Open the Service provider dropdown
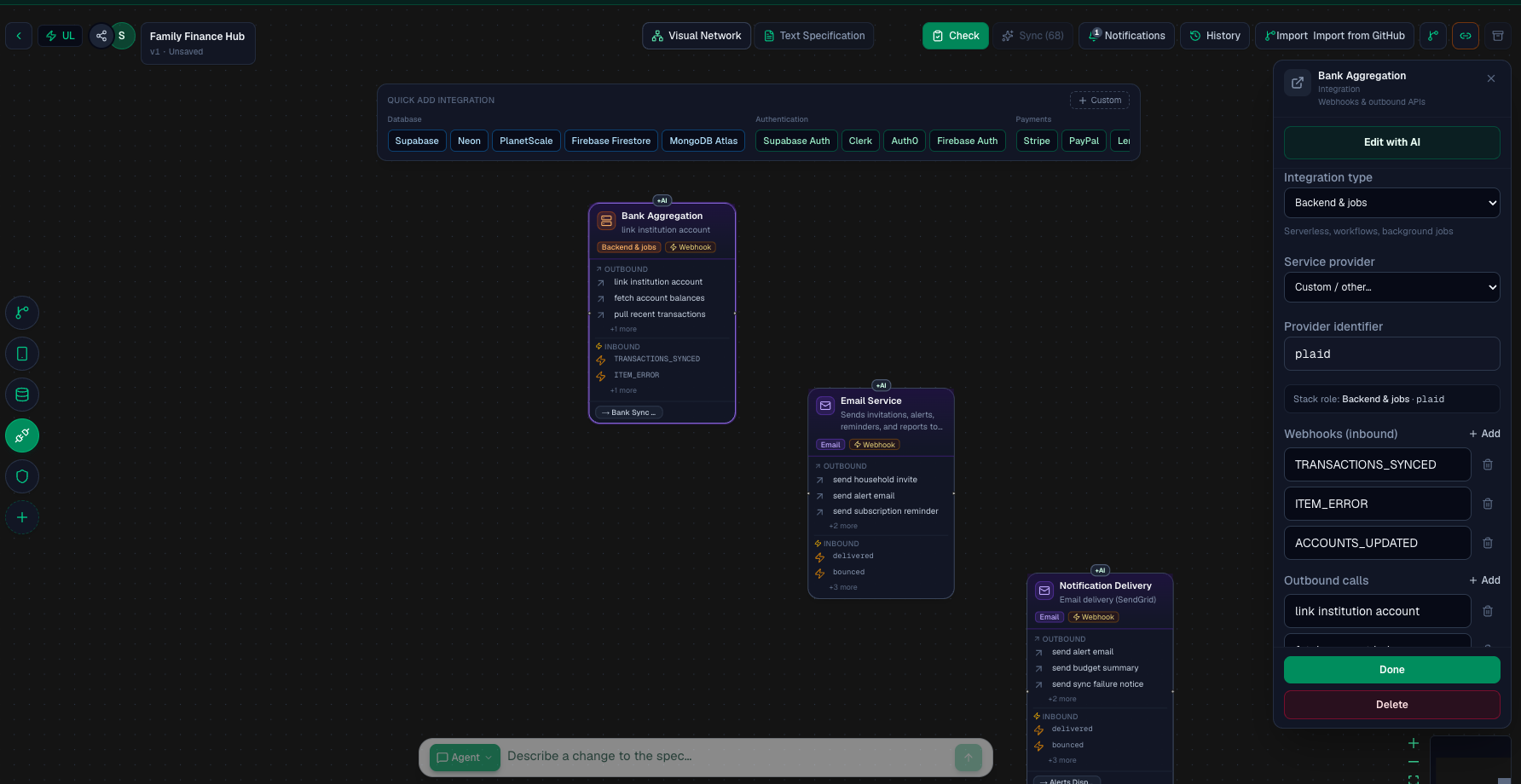 [1392, 287]
